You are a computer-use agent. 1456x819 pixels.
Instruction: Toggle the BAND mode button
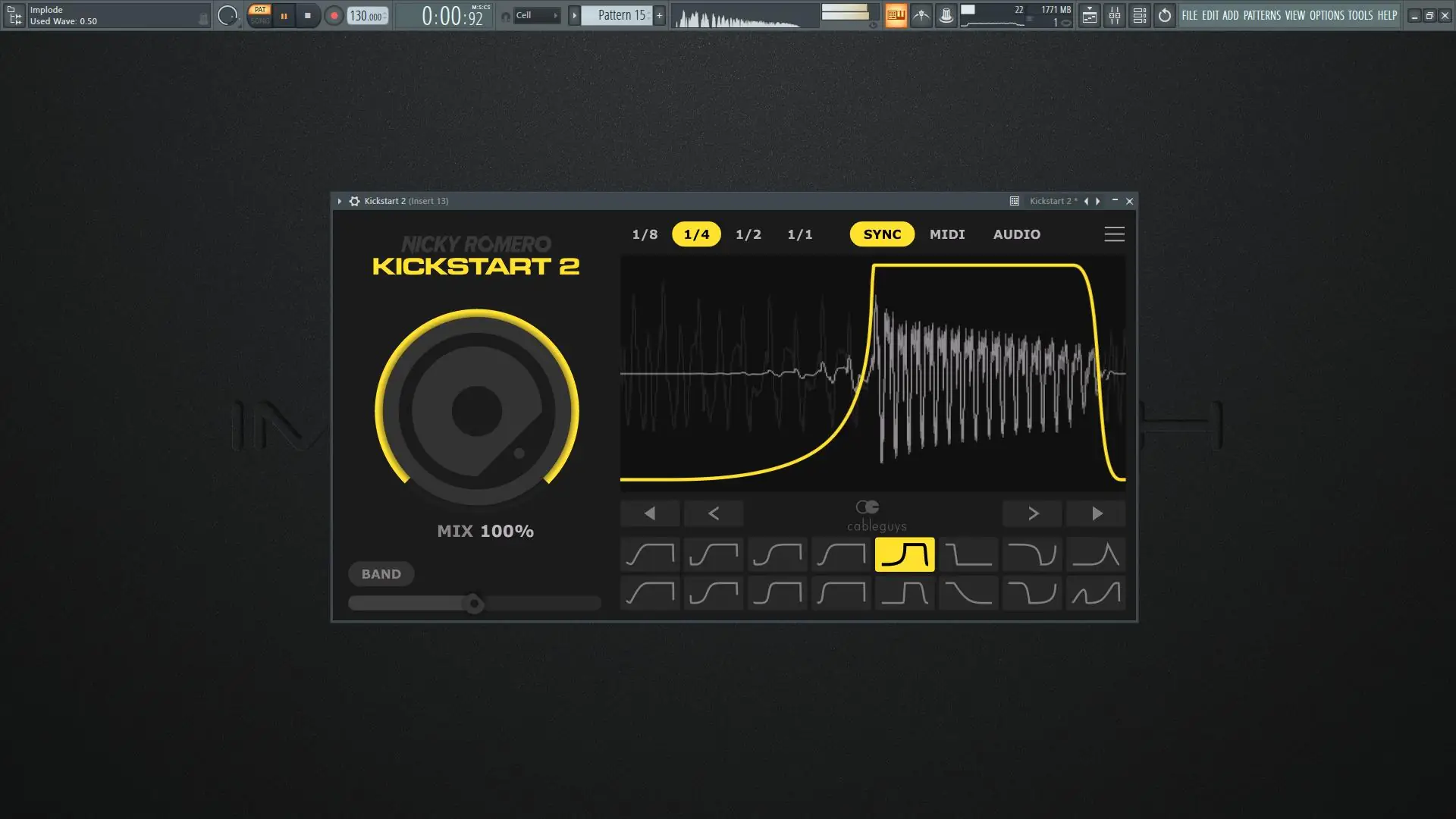(381, 574)
